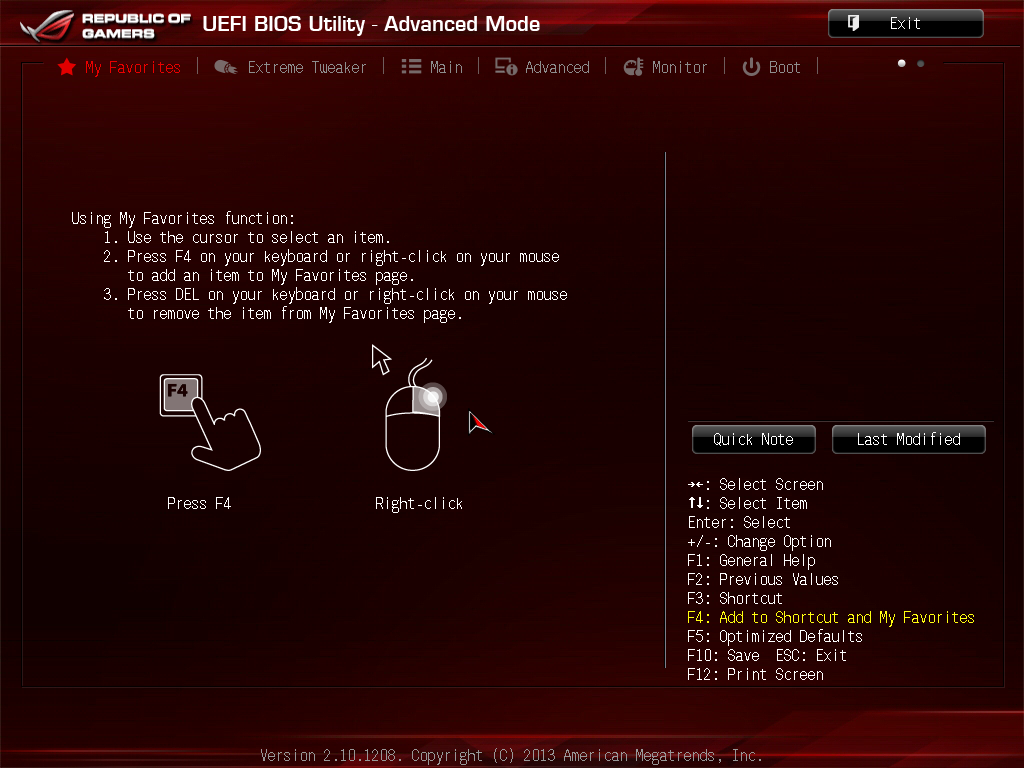The height and width of the screenshot is (768, 1024).
Task: Click the 'Right-click' caption under mouse
Action: pos(419,503)
